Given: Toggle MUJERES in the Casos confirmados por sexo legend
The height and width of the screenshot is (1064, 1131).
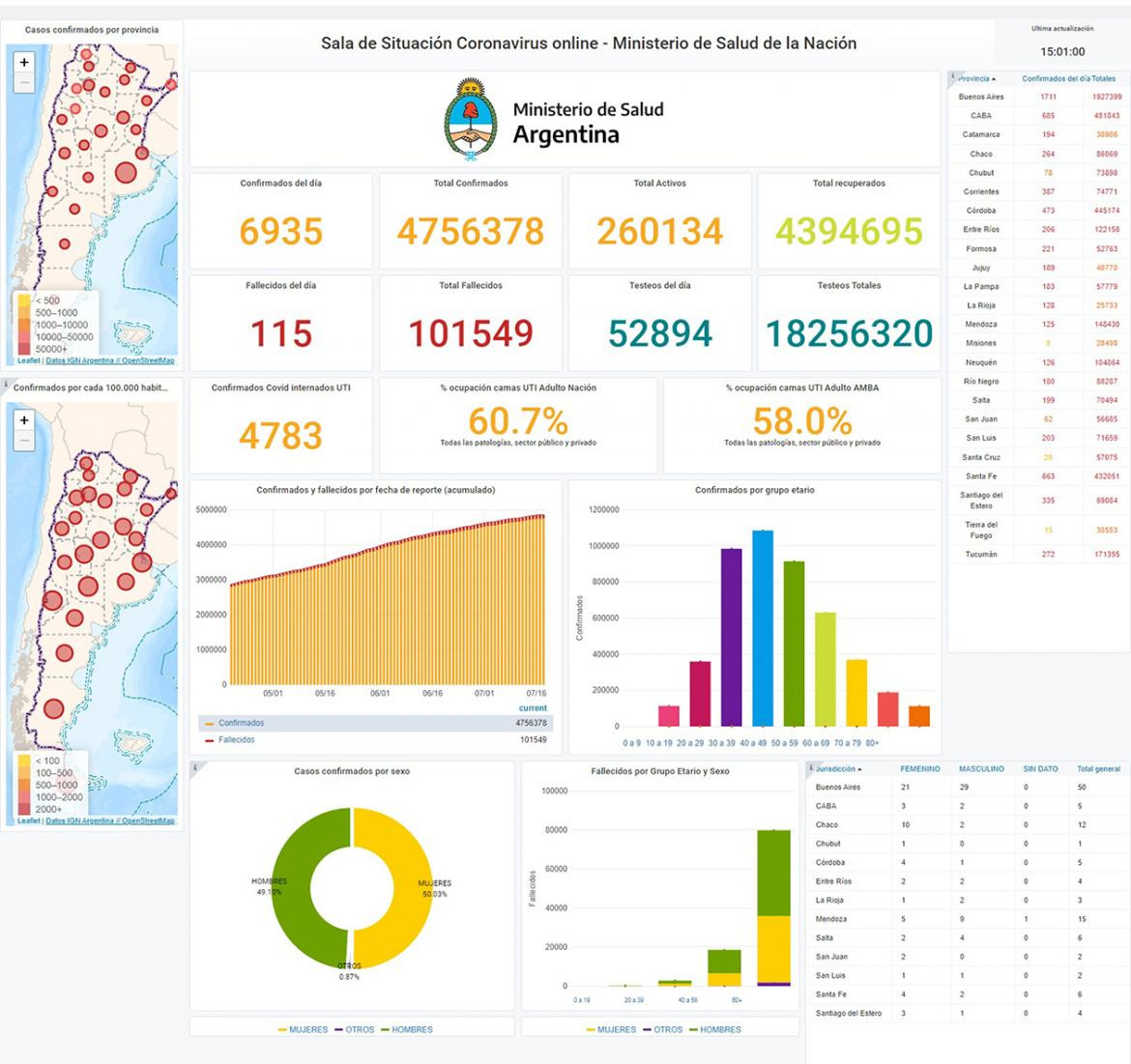Looking at the screenshot, I should coord(307,1029).
